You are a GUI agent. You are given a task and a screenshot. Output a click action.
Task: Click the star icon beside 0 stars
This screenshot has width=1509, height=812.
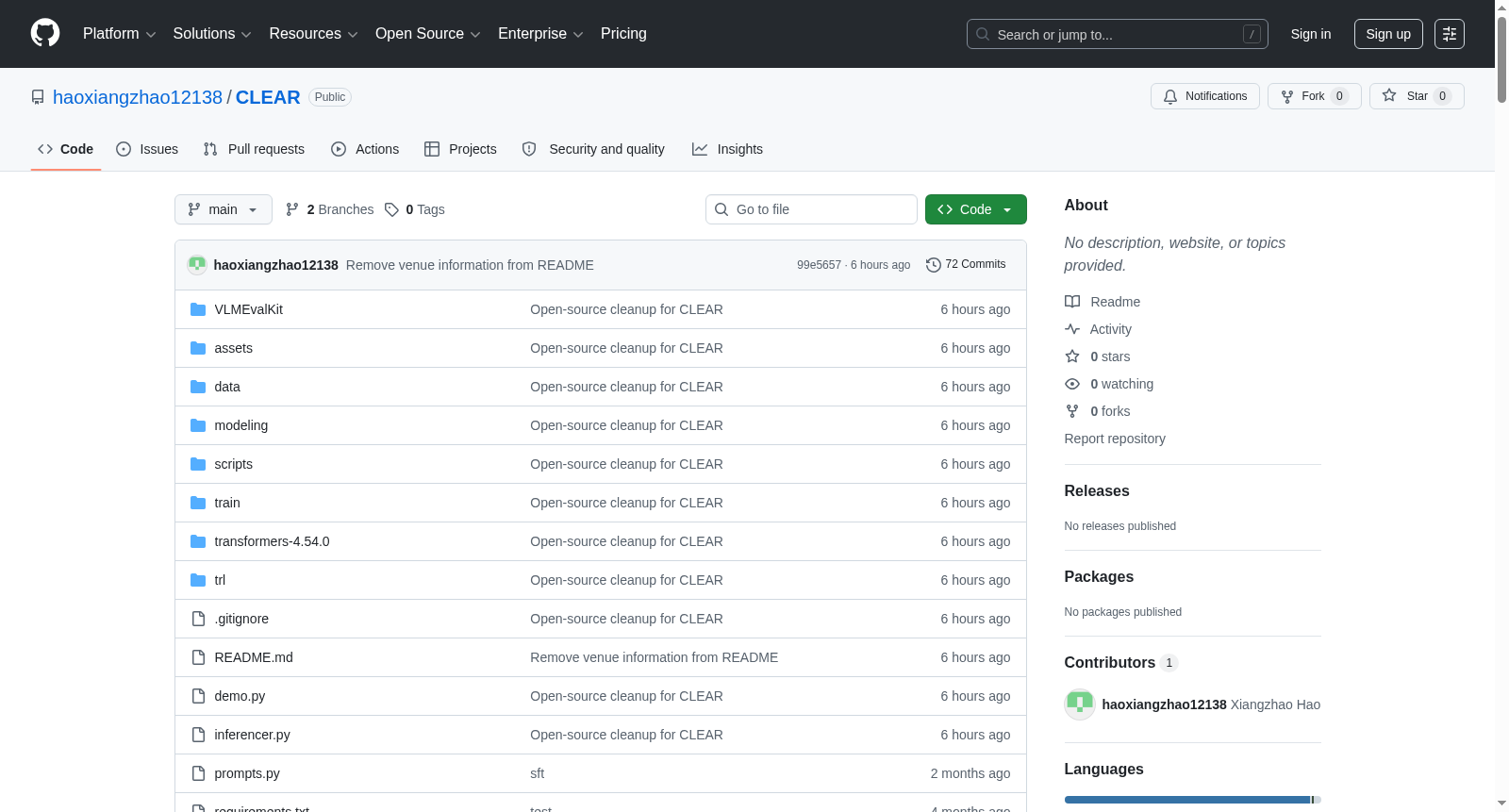click(x=1072, y=356)
